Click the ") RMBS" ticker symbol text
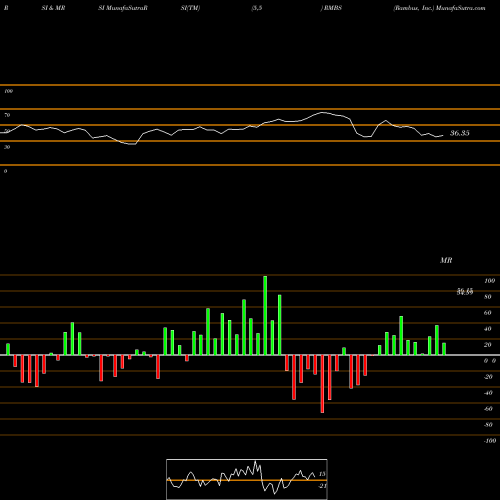500x500 pixels. pyautogui.click(x=331, y=8)
